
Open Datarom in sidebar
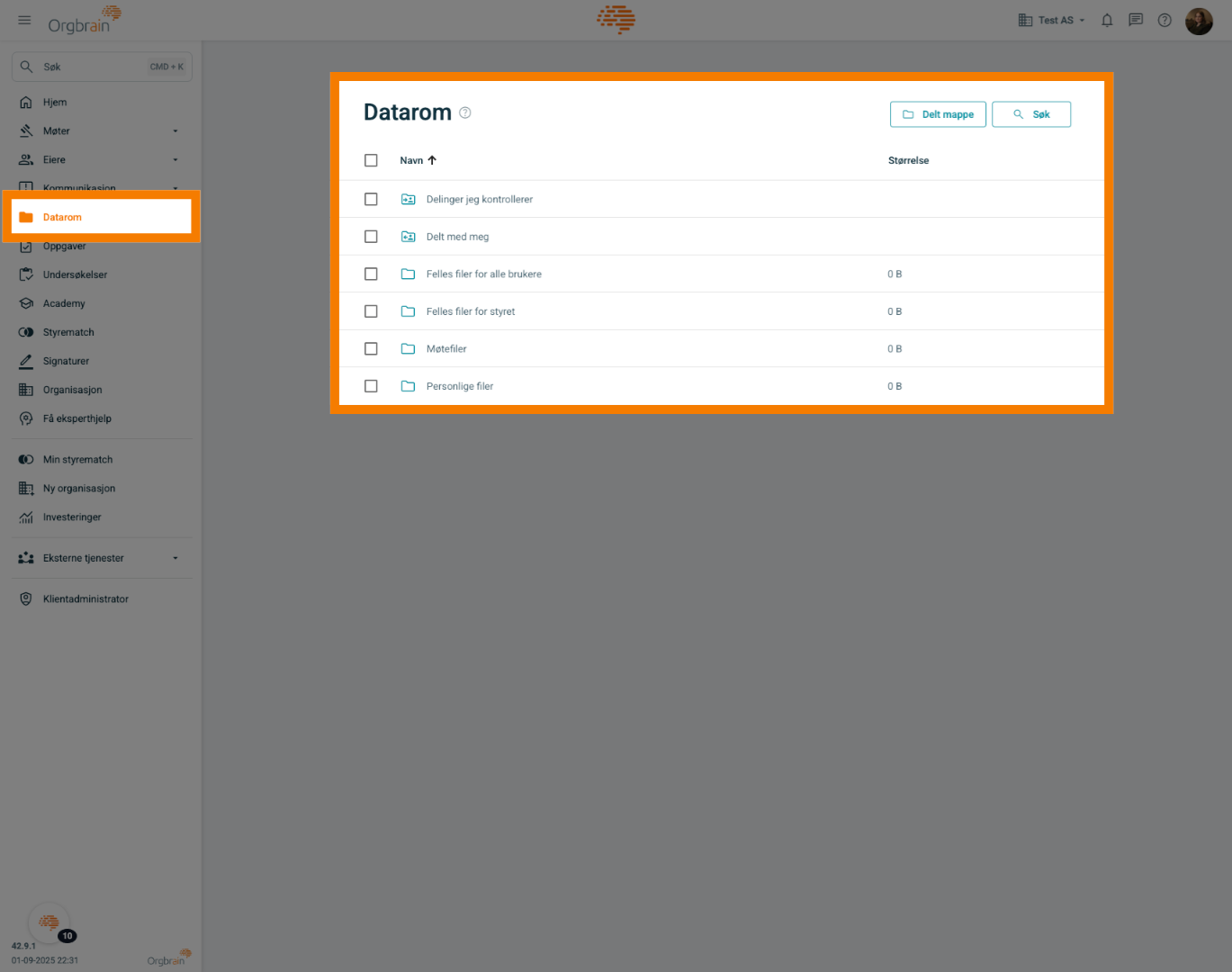pos(102,217)
